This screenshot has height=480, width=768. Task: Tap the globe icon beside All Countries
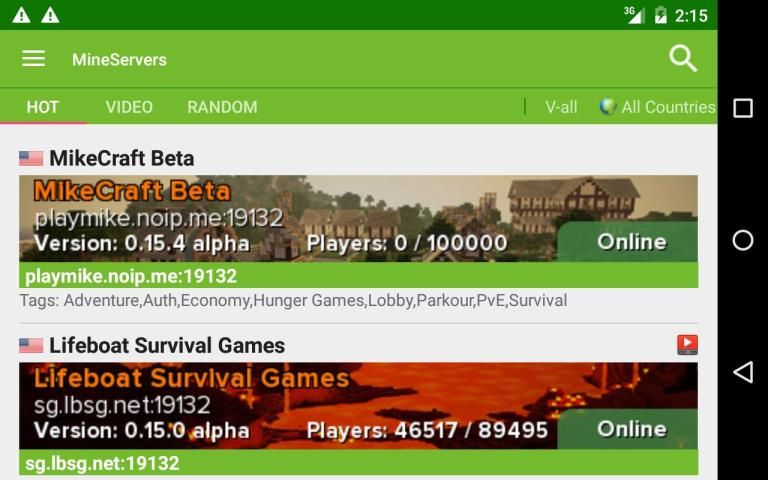pyautogui.click(x=607, y=106)
